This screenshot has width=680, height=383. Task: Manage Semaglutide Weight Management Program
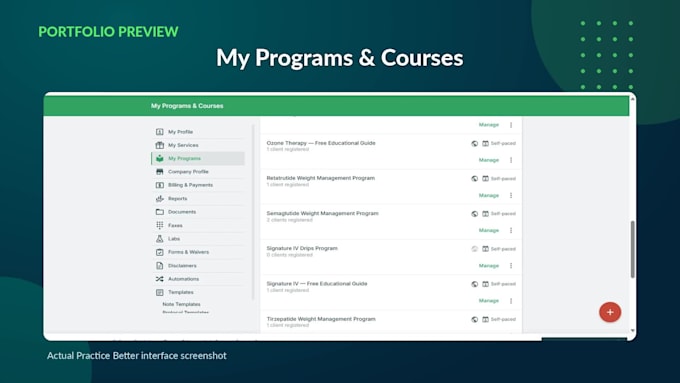click(x=489, y=230)
